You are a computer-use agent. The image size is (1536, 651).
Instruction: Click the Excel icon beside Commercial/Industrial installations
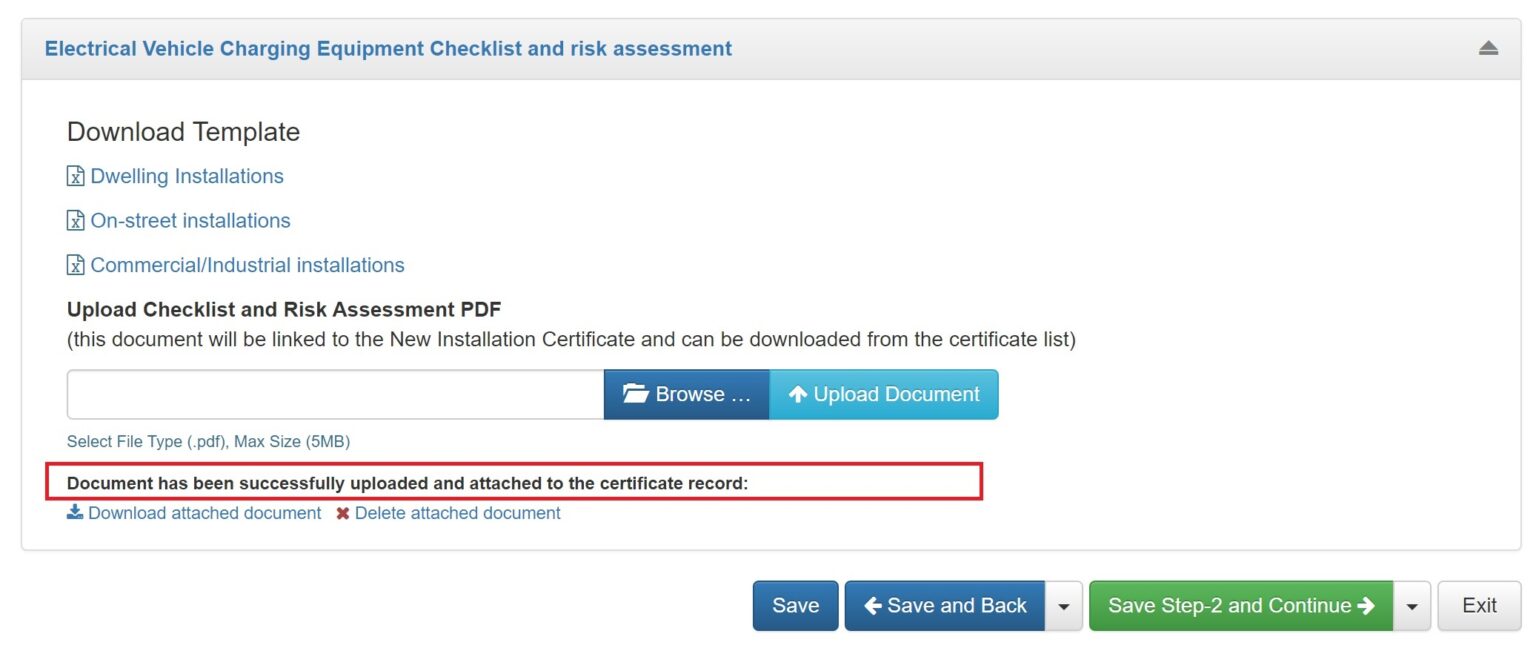75,265
